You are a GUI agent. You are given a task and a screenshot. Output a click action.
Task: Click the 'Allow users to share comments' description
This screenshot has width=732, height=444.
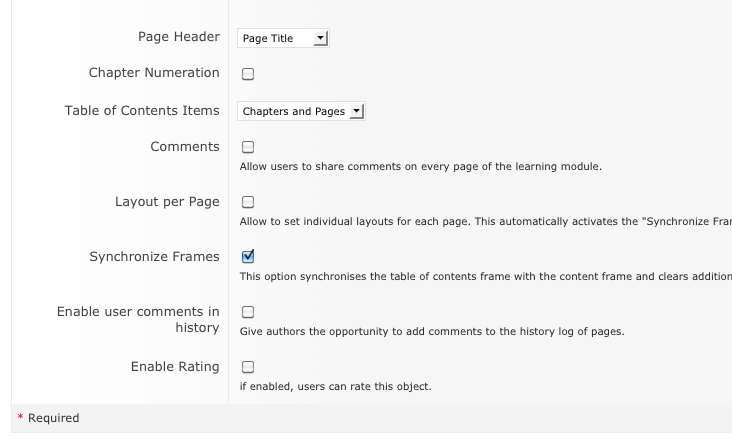420,166
